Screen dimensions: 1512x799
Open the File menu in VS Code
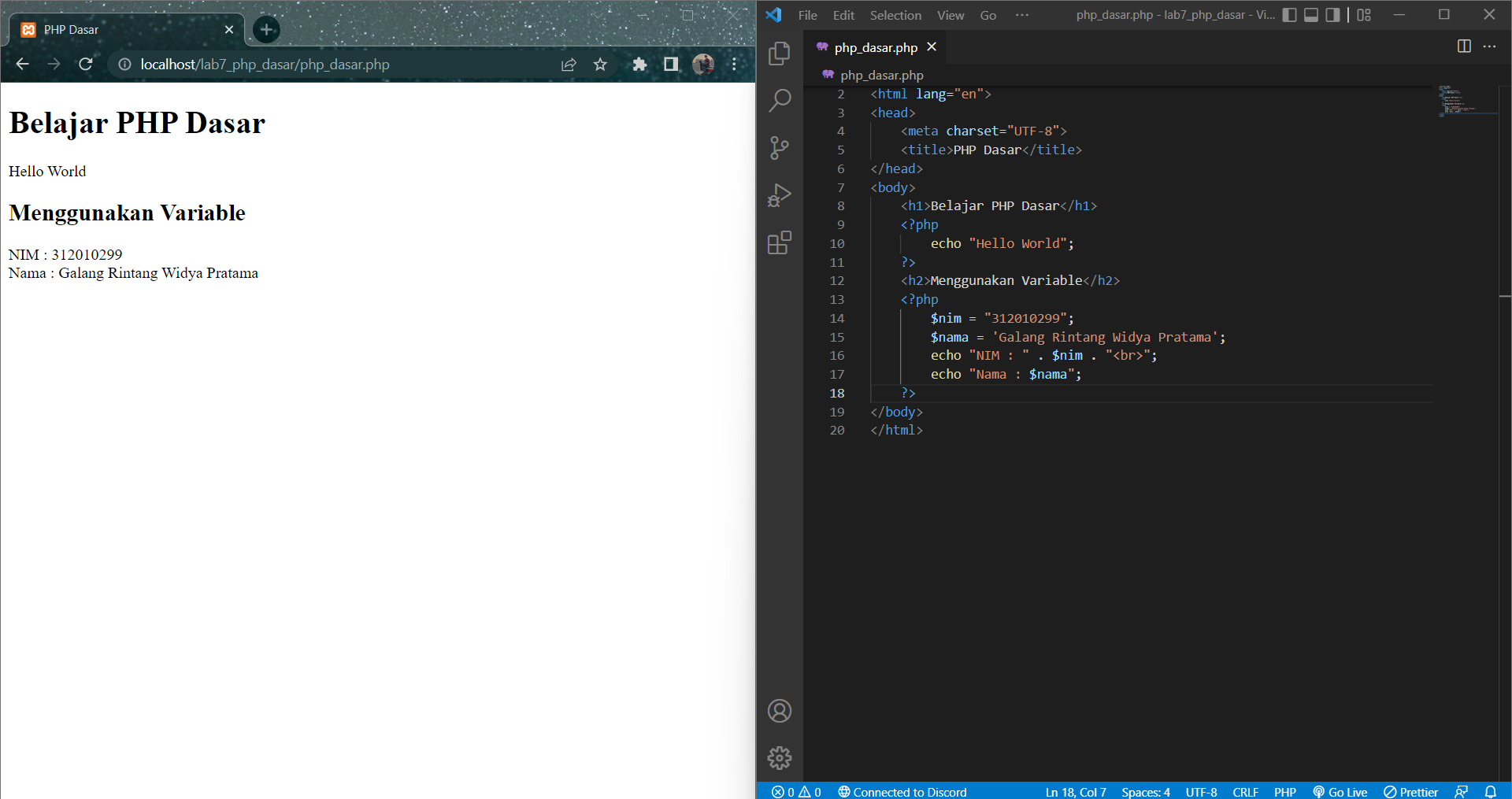(x=807, y=15)
